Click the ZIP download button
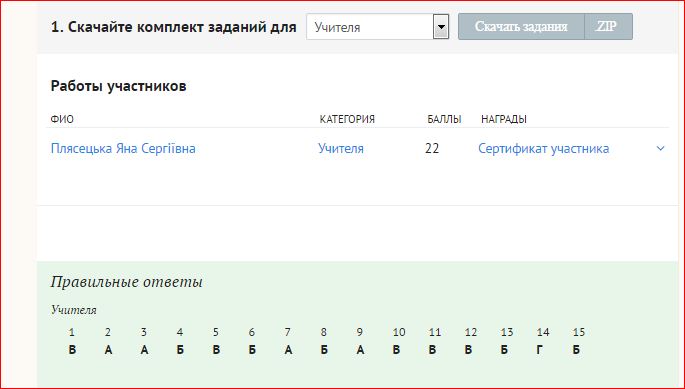 pos(608,27)
